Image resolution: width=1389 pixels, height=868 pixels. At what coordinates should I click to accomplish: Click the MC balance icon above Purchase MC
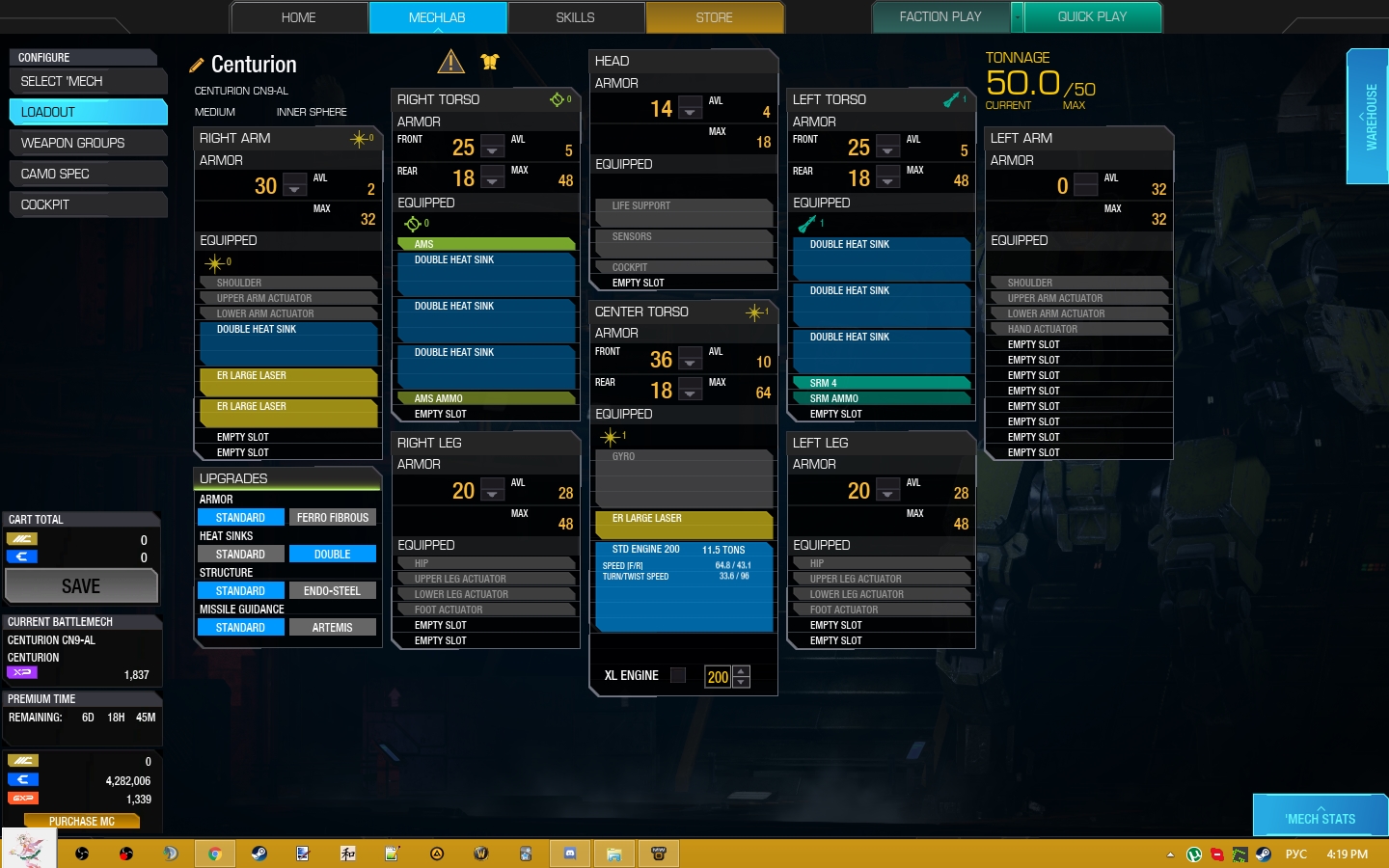(x=23, y=760)
